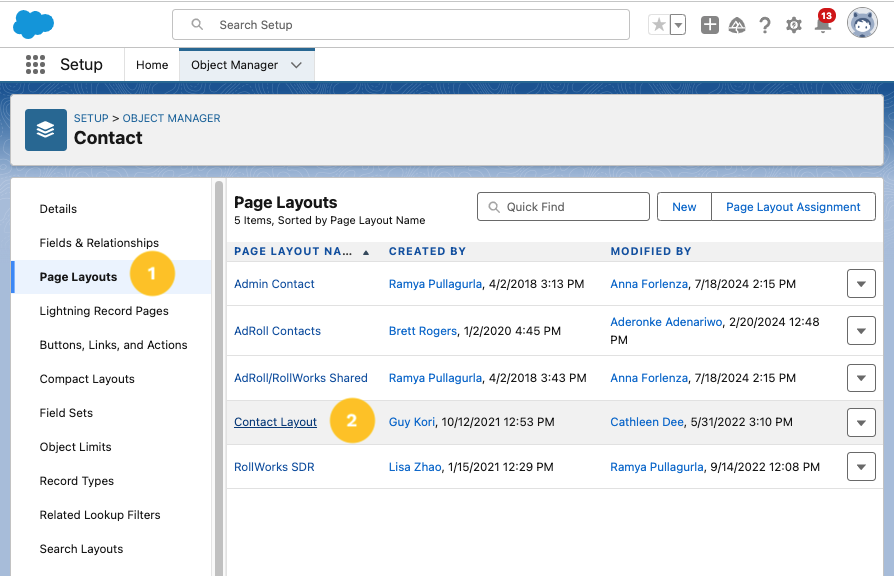Open the Help question mark icon
894x576 pixels.
pyautogui.click(x=765, y=25)
